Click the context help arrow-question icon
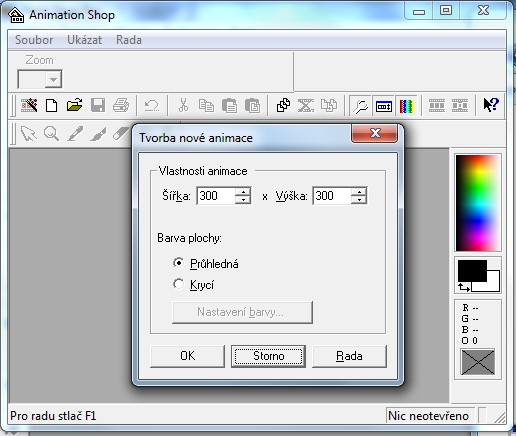Image resolution: width=516 pixels, height=436 pixels. point(491,105)
